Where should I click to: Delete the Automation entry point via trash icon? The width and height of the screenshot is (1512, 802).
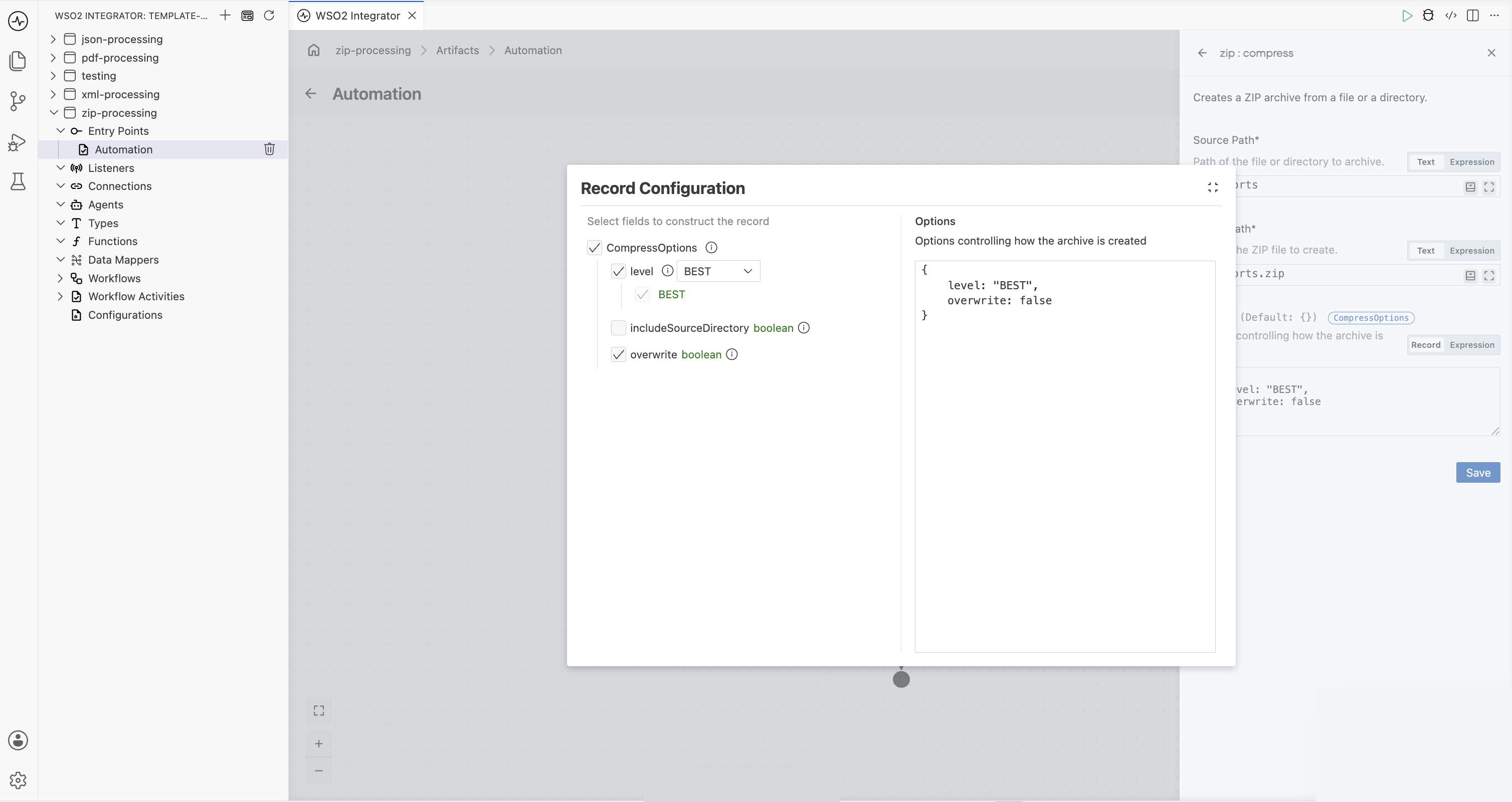point(269,149)
